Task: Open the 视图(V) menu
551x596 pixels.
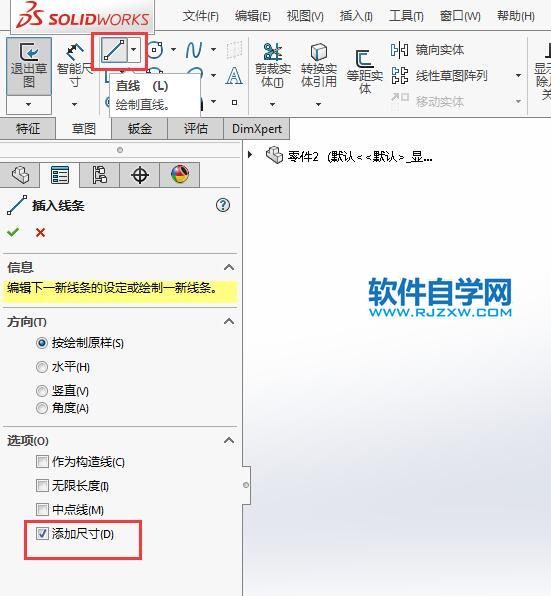Action: 305,16
